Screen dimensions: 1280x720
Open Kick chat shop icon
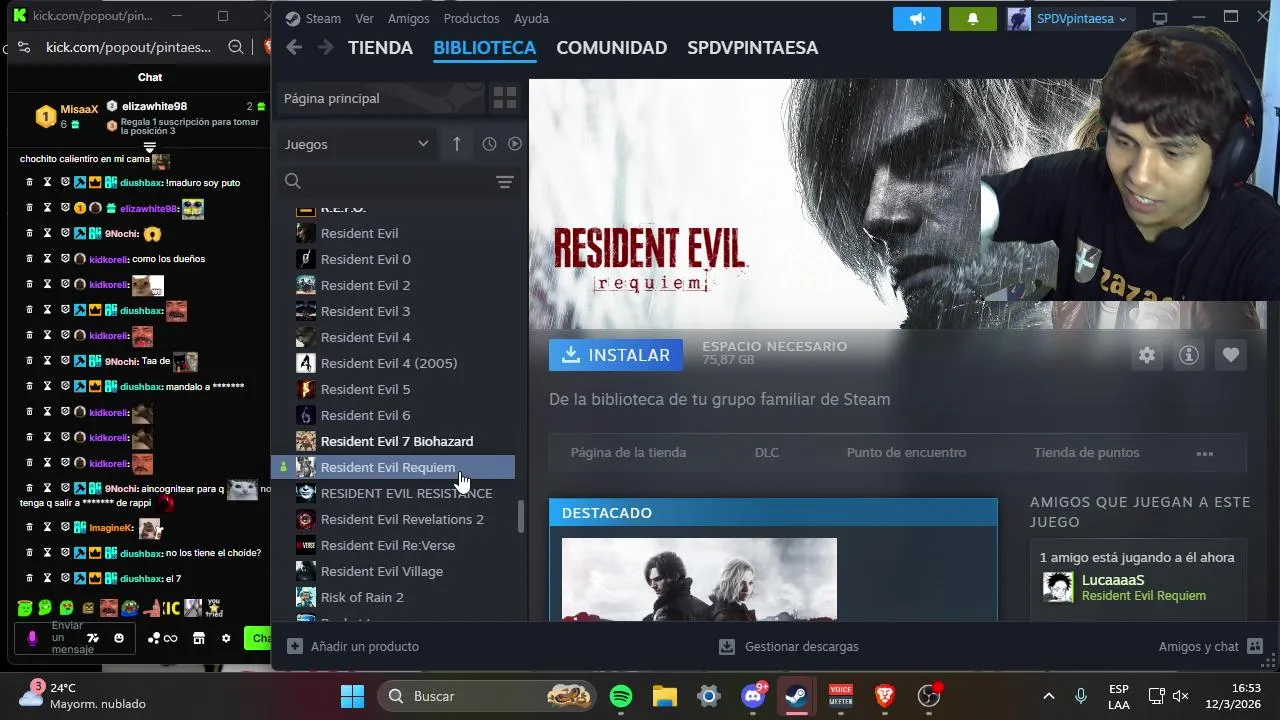(199, 638)
